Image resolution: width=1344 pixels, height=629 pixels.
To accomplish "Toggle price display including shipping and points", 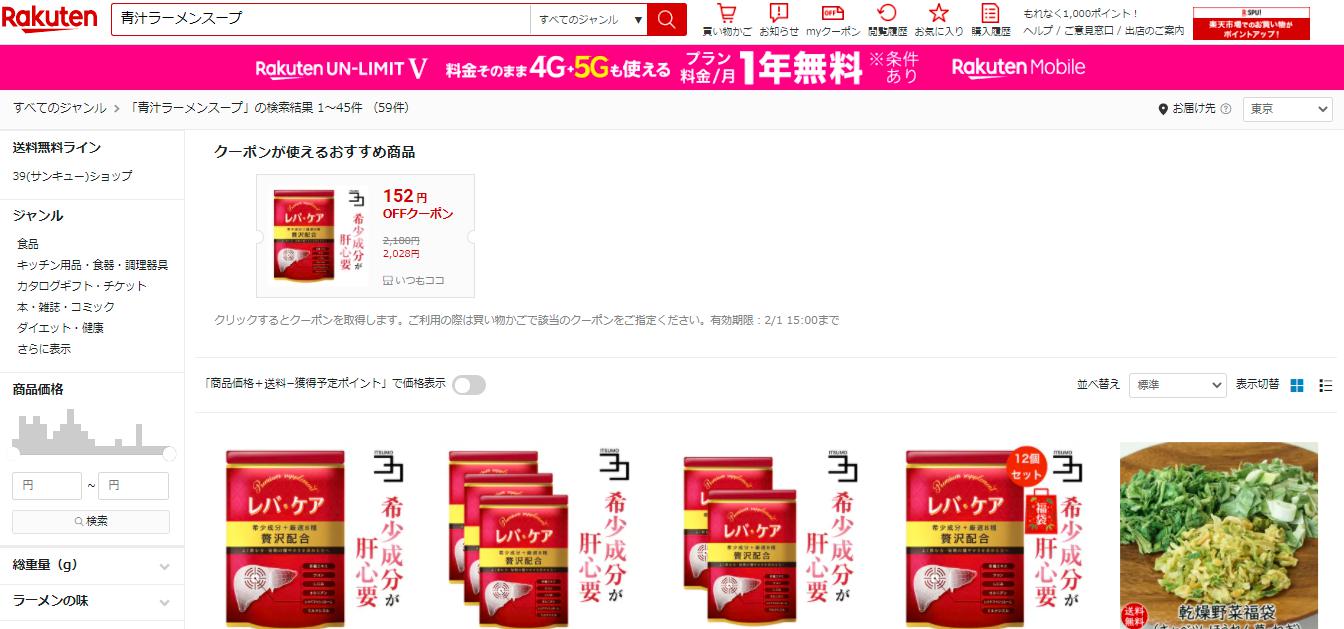I will (x=468, y=385).
